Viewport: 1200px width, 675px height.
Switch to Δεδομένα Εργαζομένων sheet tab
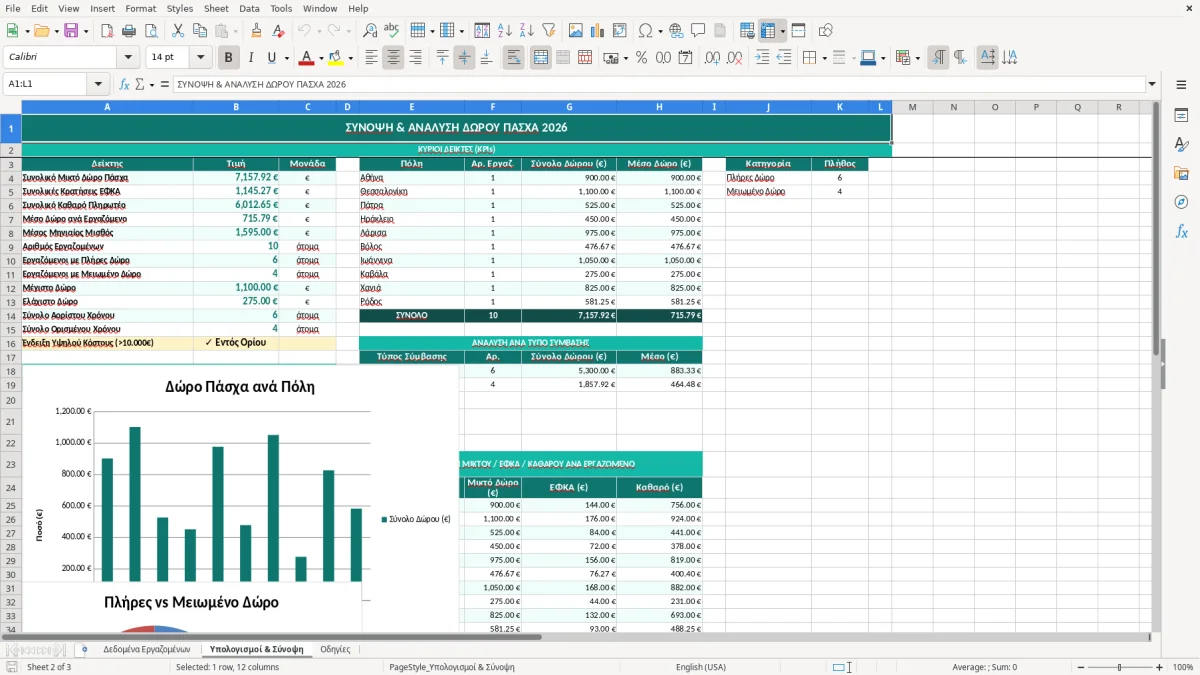[x=146, y=649]
